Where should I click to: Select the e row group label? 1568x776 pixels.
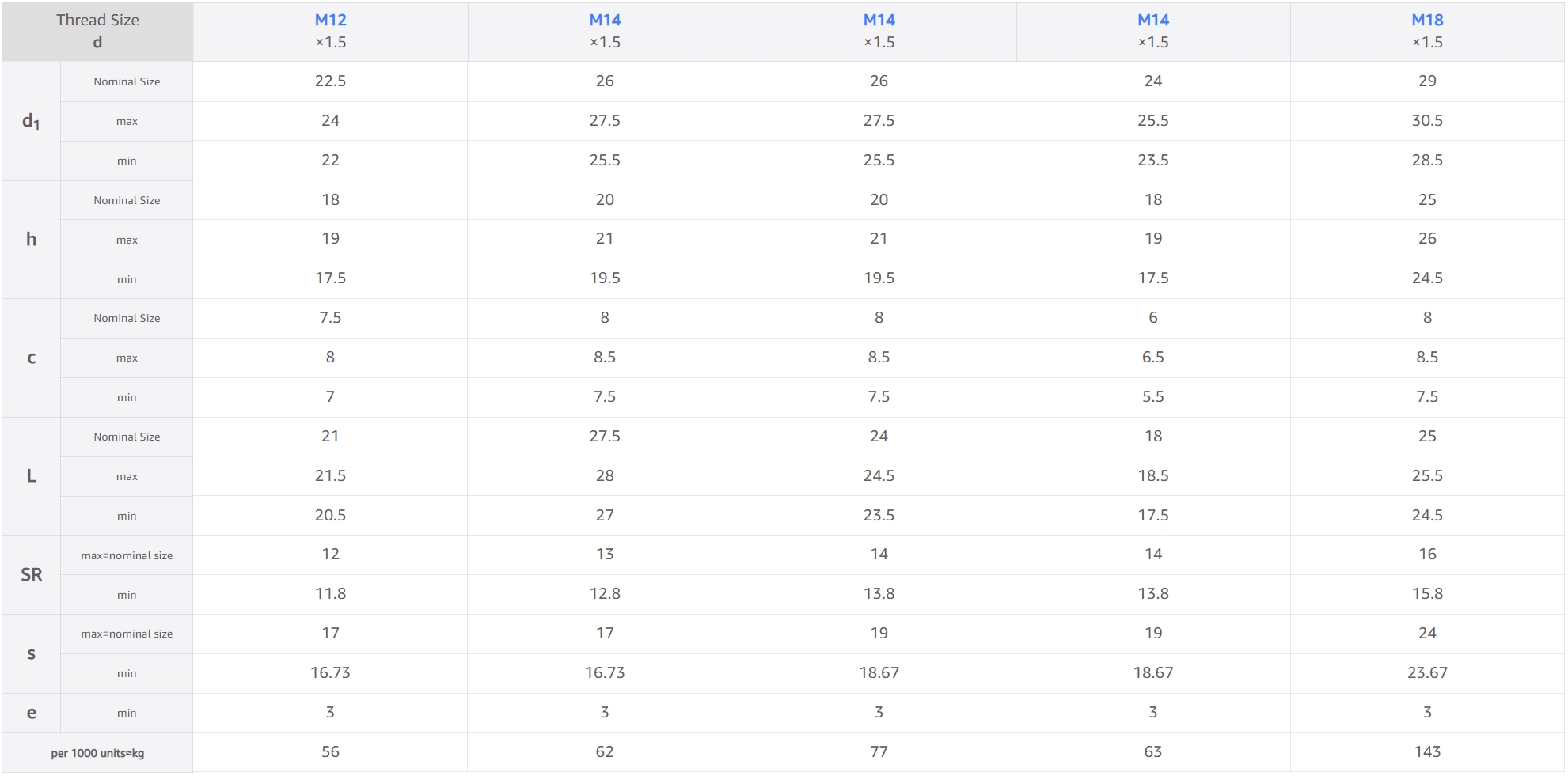(x=31, y=713)
